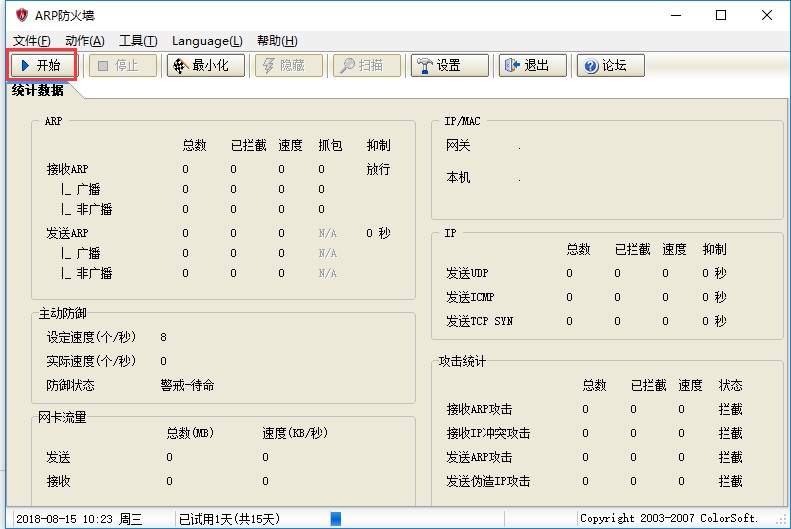Click the 发送ARP row label
791x529 pixels.
point(67,233)
